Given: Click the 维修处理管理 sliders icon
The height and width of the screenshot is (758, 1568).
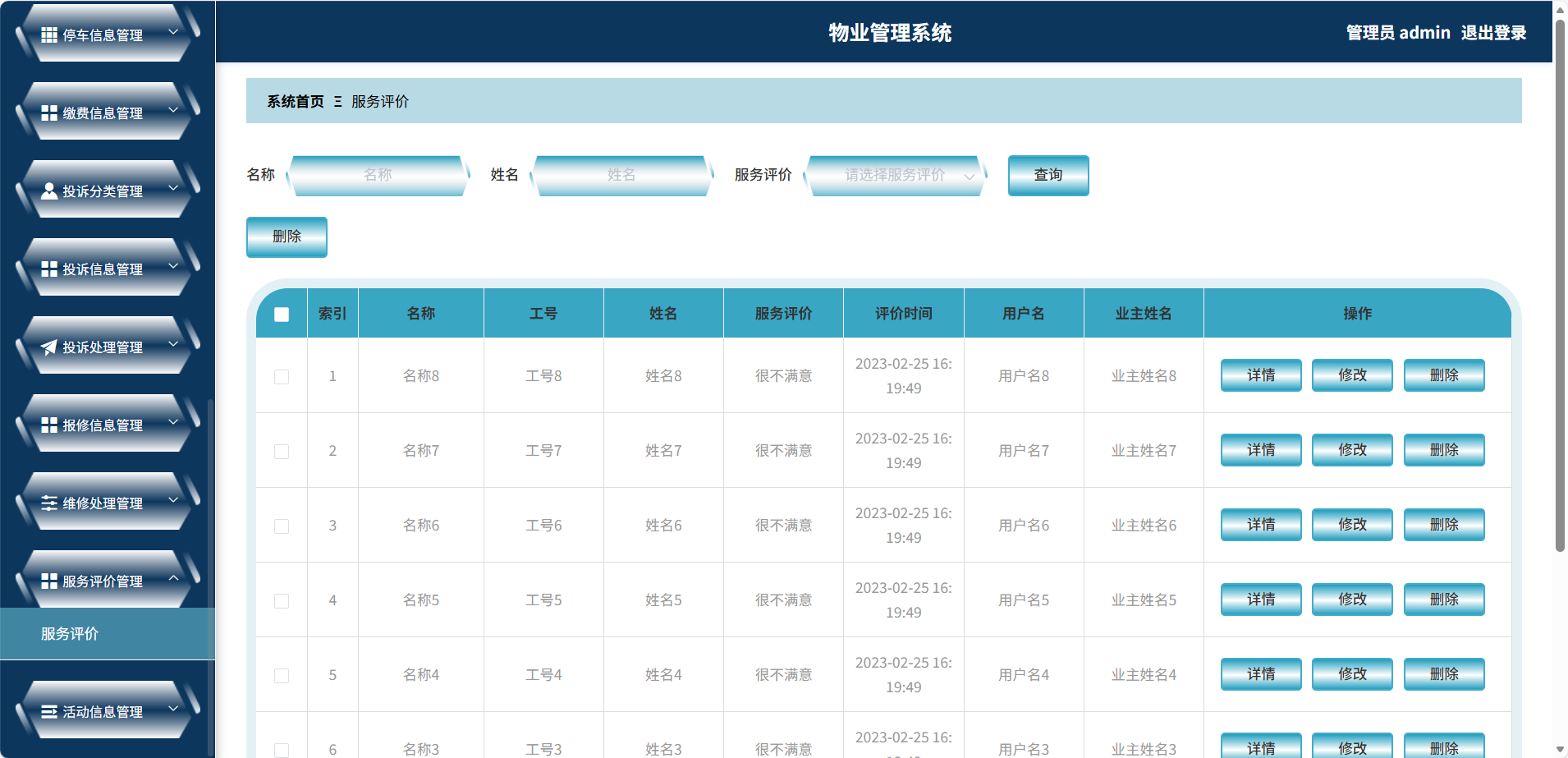Looking at the screenshot, I should tap(49, 503).
